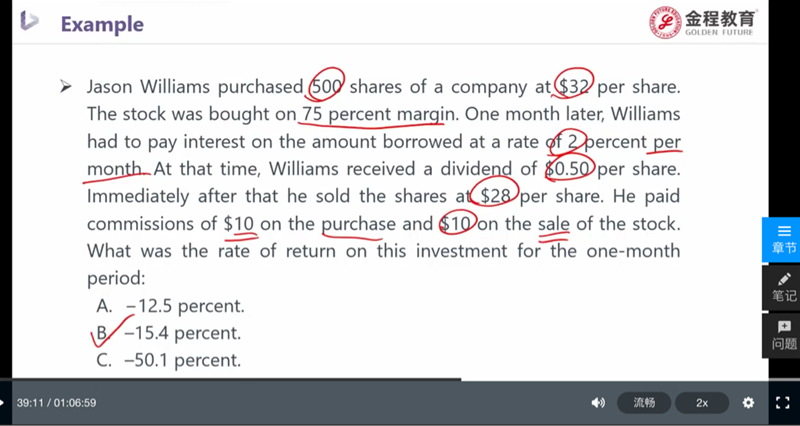The height and width of the screenshot is (426, 800).
Task: Click the Example slide title
Action: (102, 23)
